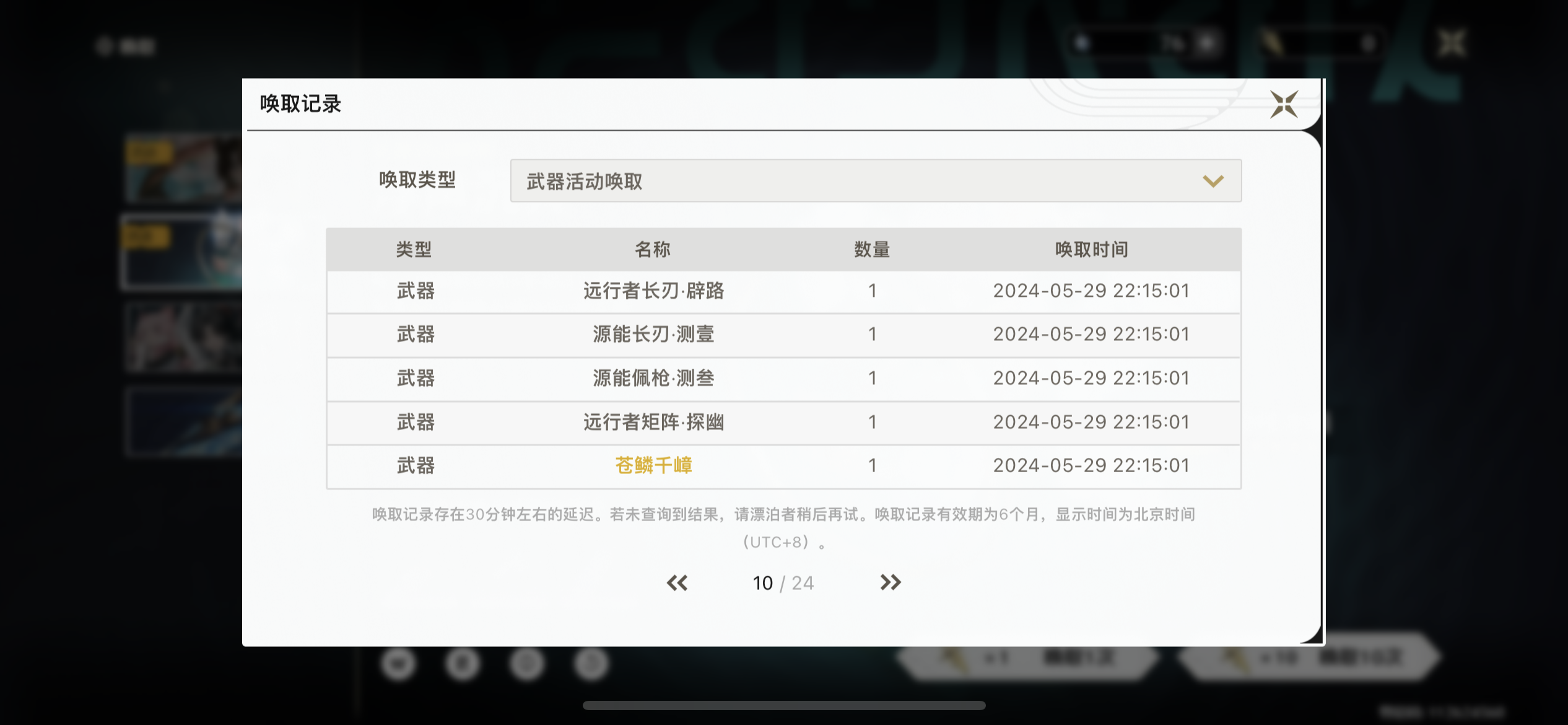Click the golden 苍鳞千嶂 weapon name
The height and width of the screenshot is (725, 1568).
click(x=653, y=465)
